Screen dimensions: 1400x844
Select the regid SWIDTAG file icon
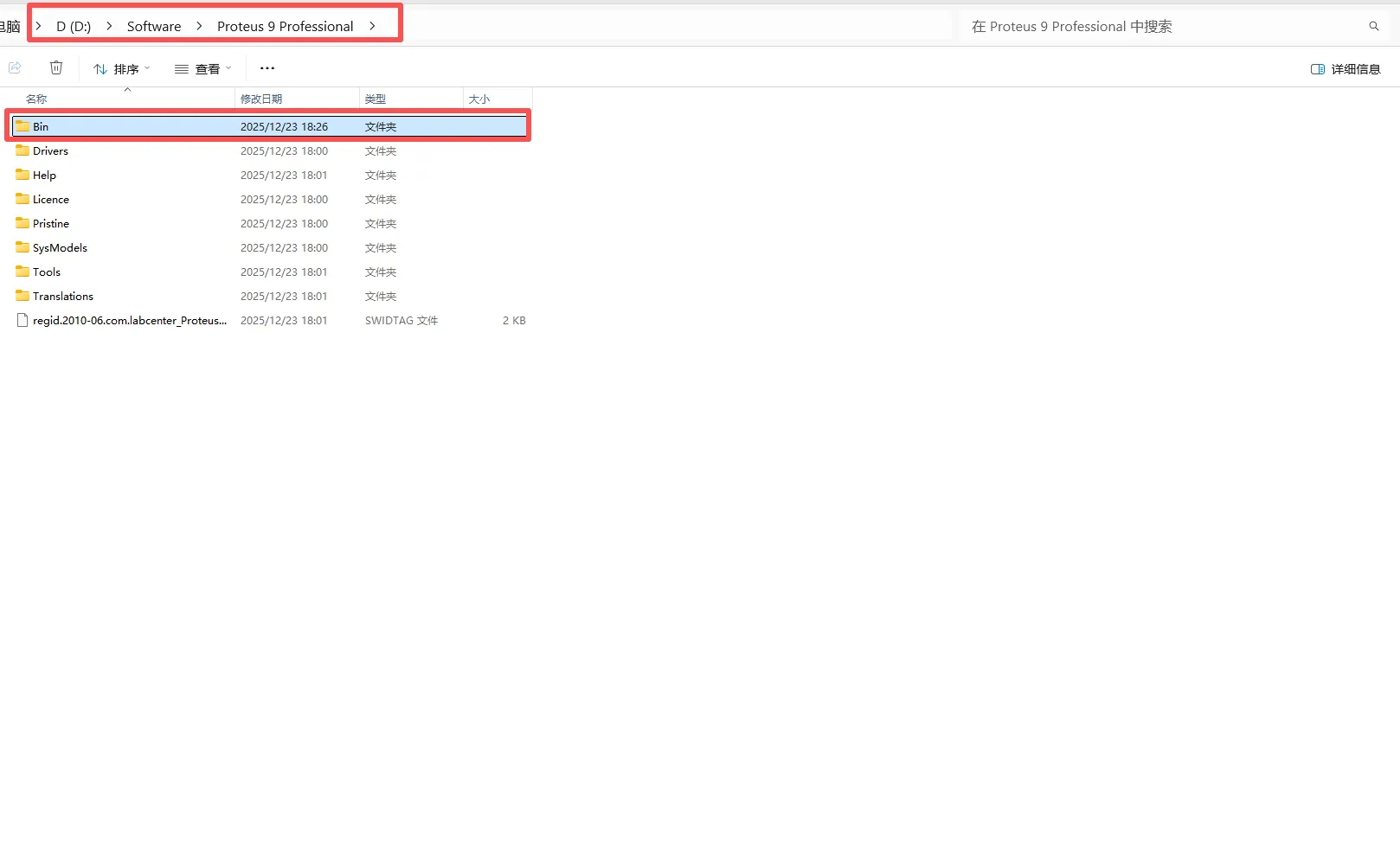tap(22, 320)
